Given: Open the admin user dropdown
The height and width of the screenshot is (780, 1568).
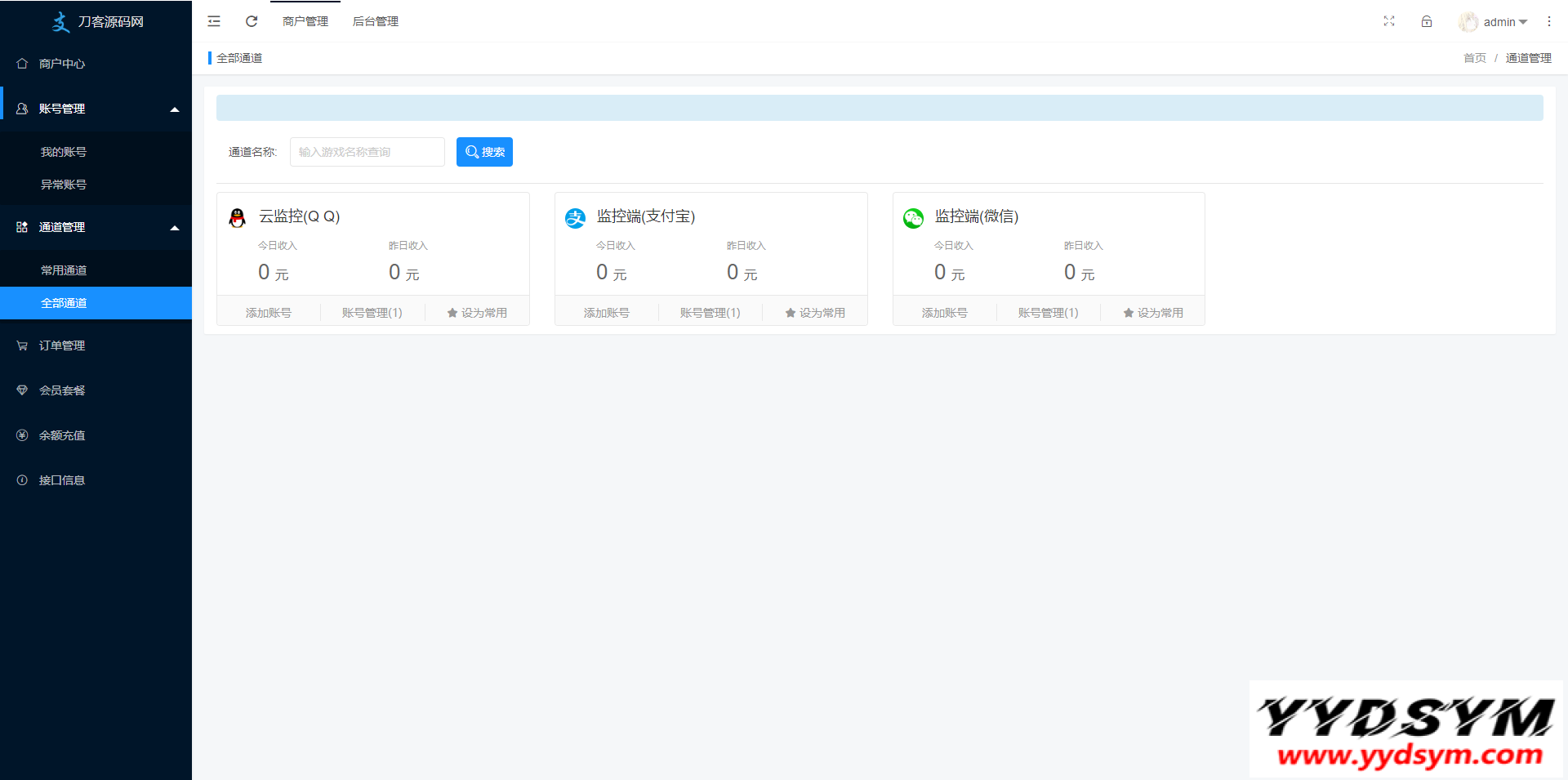Looking at the screenshot, I should (1494, 22).
